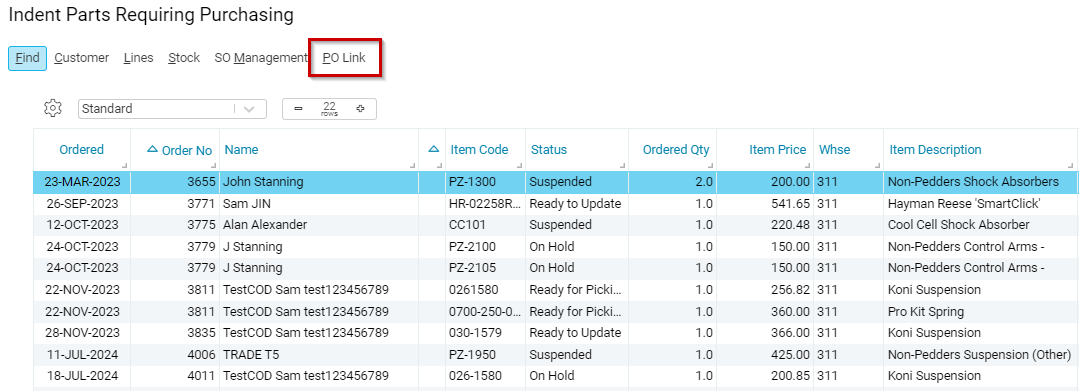Increase row count with plus button
The image size is (1079, 391).
[360, 109]
